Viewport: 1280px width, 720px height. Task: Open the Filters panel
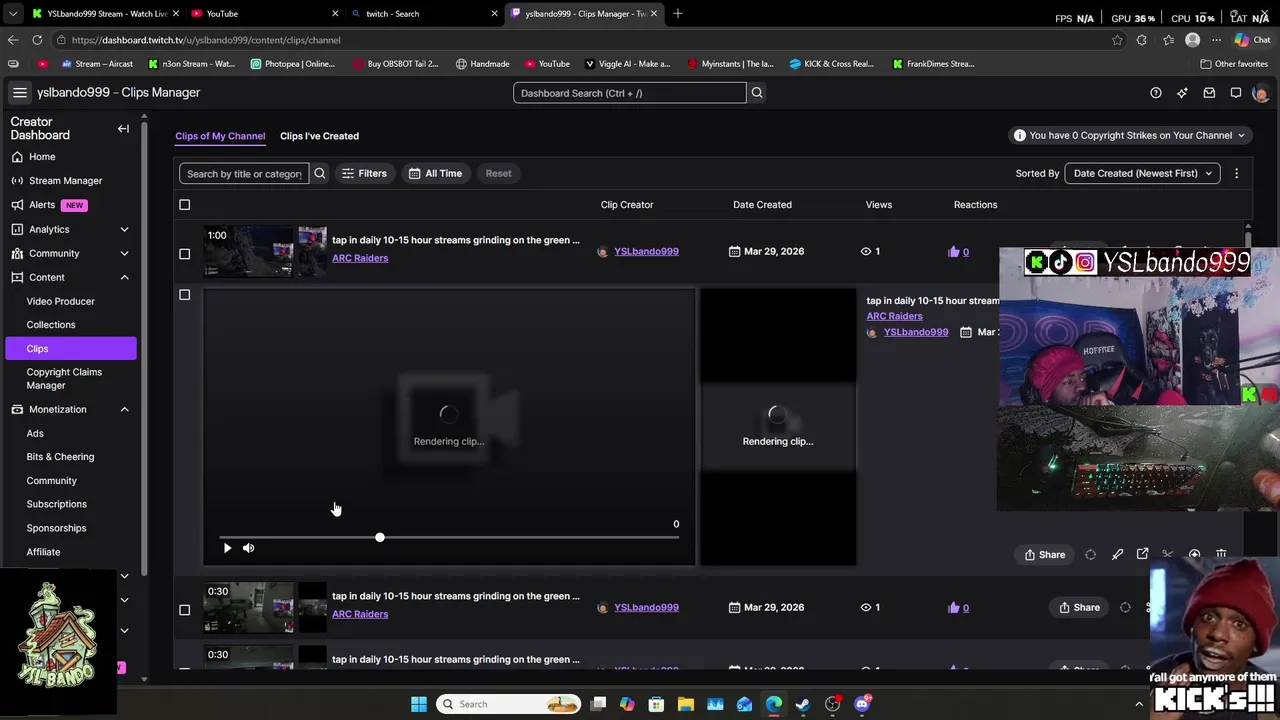coord(364,173)
